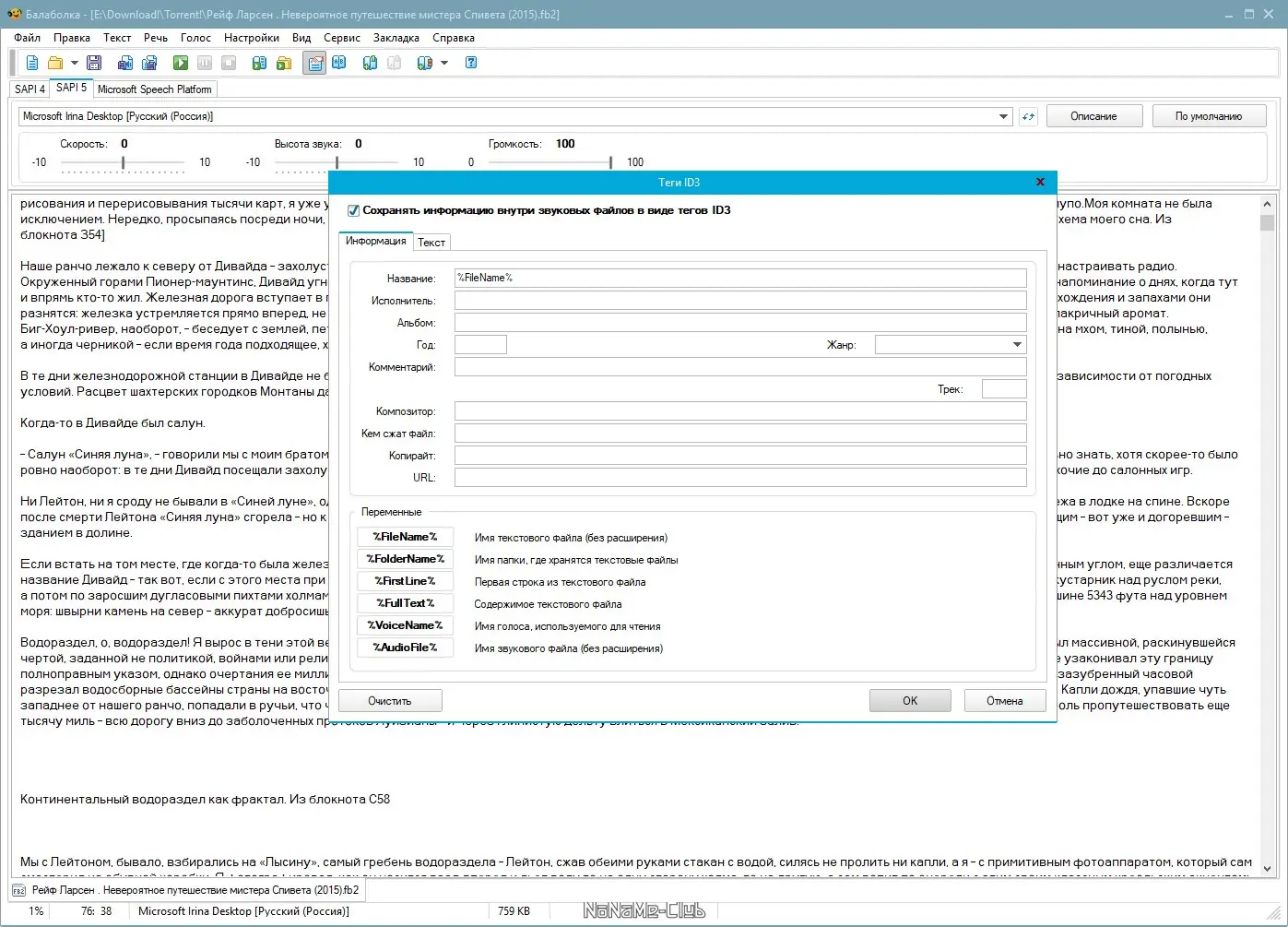Image resolution: width=1288 pixels, height=927 pixels.
Task: Insert the %VoiceName% variable
Action: 405,625
